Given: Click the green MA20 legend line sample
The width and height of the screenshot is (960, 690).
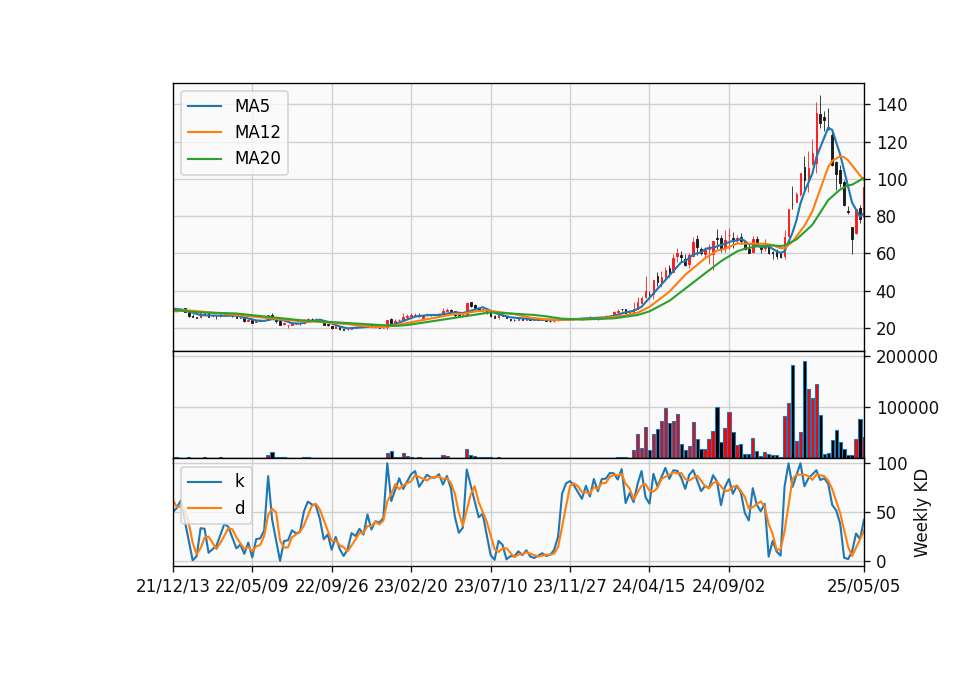Looking at the screenshot, I should click(x=204, y=159).
